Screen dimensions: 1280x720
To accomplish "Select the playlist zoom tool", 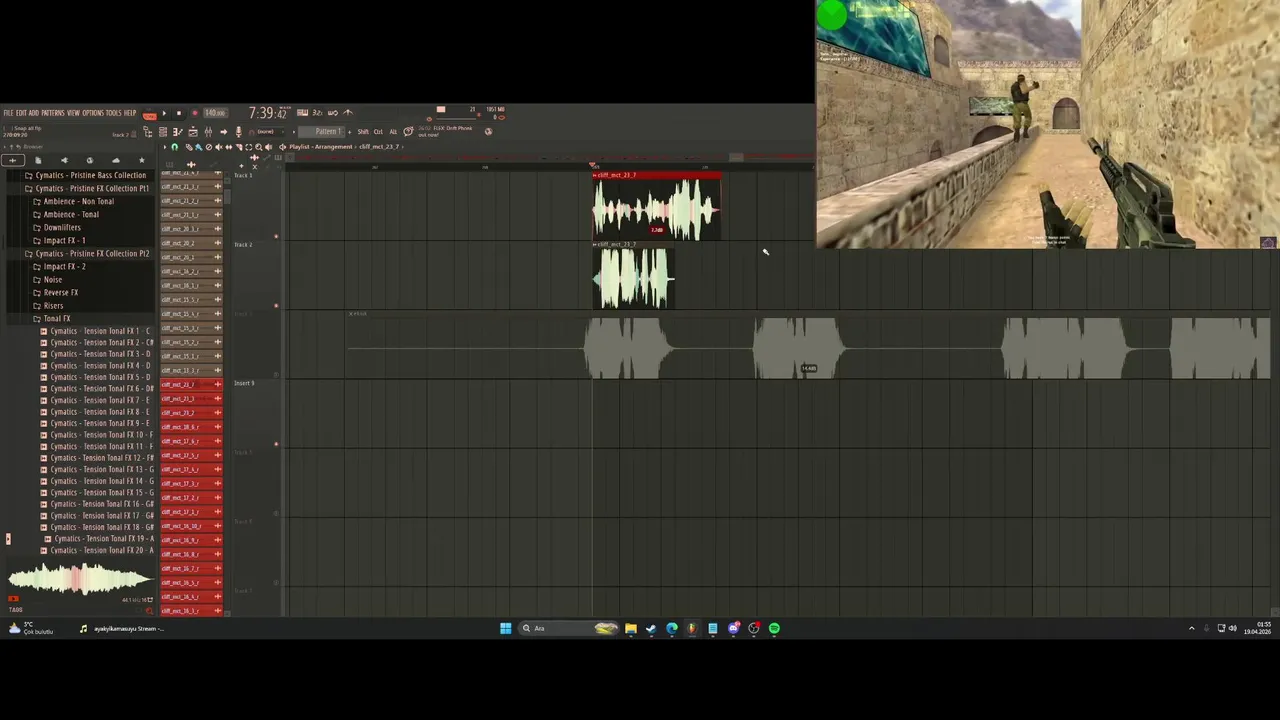I will coord(259,147).
